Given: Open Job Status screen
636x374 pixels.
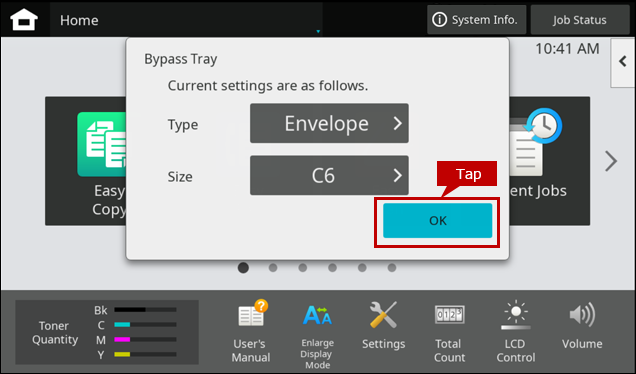Looking at the screenshot, I should (580, 20).
